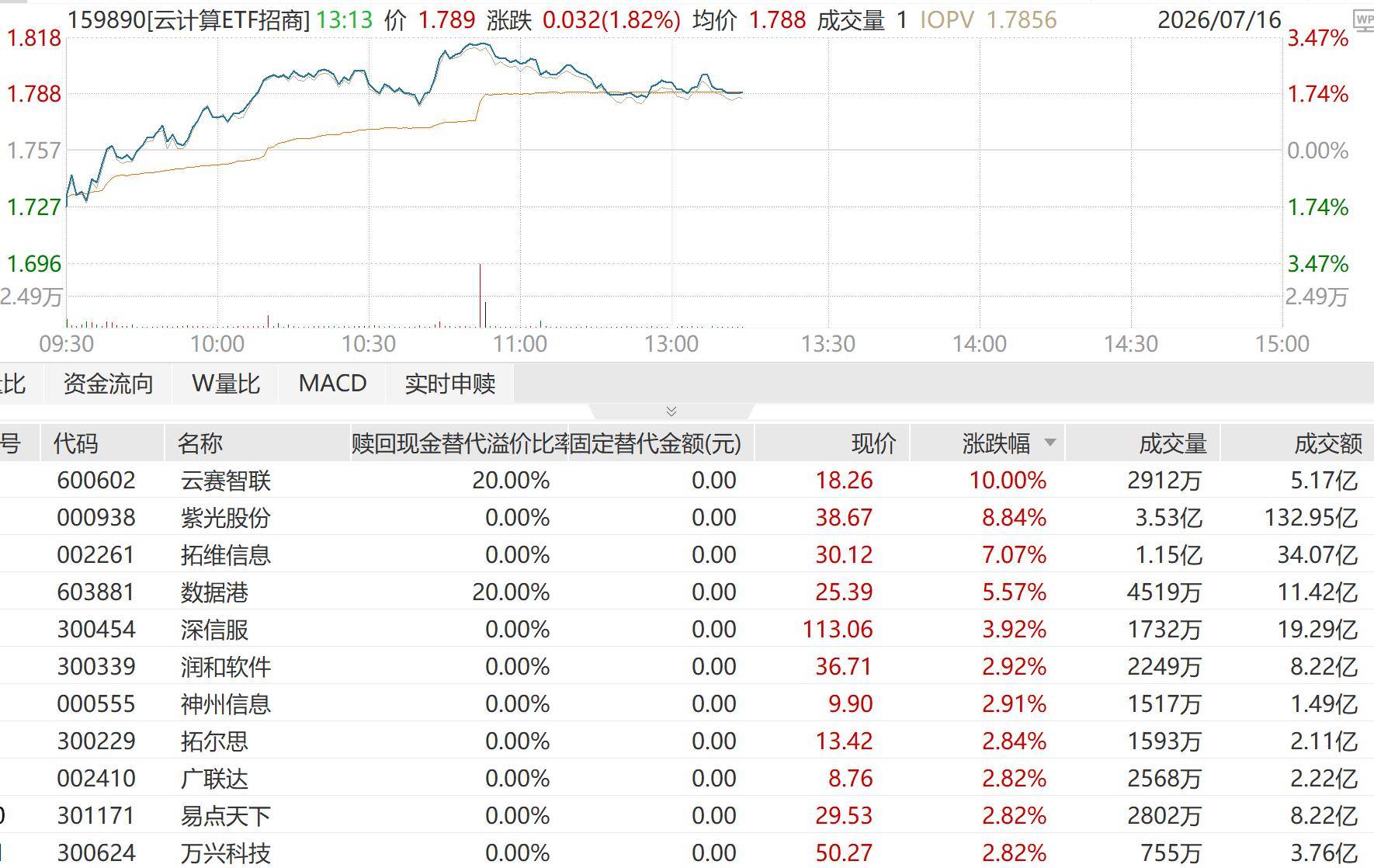This screenshot has height=868, width=1374.
Task: Select the 深信服 name
Action: pos(214,630)
